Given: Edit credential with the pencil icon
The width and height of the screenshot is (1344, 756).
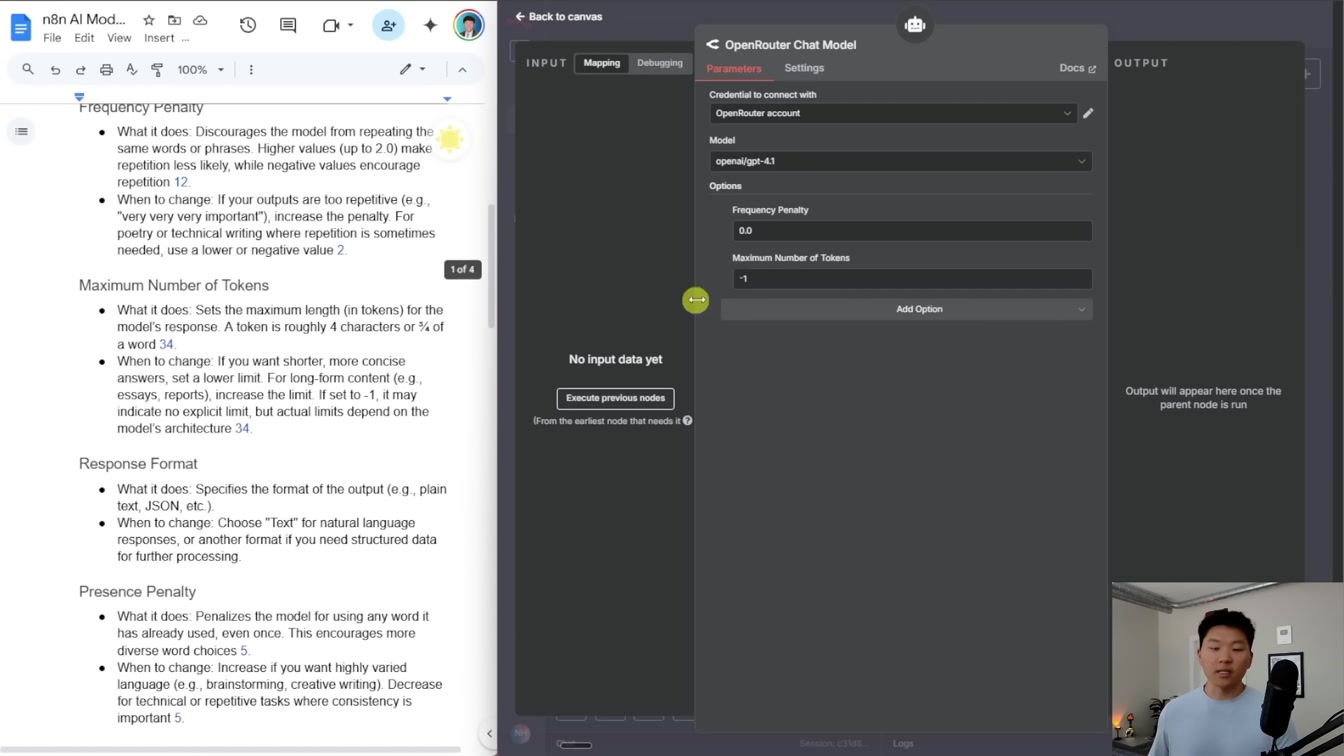Looking at the screenshot, I should pyautogui.click(x=1088, y=113).
